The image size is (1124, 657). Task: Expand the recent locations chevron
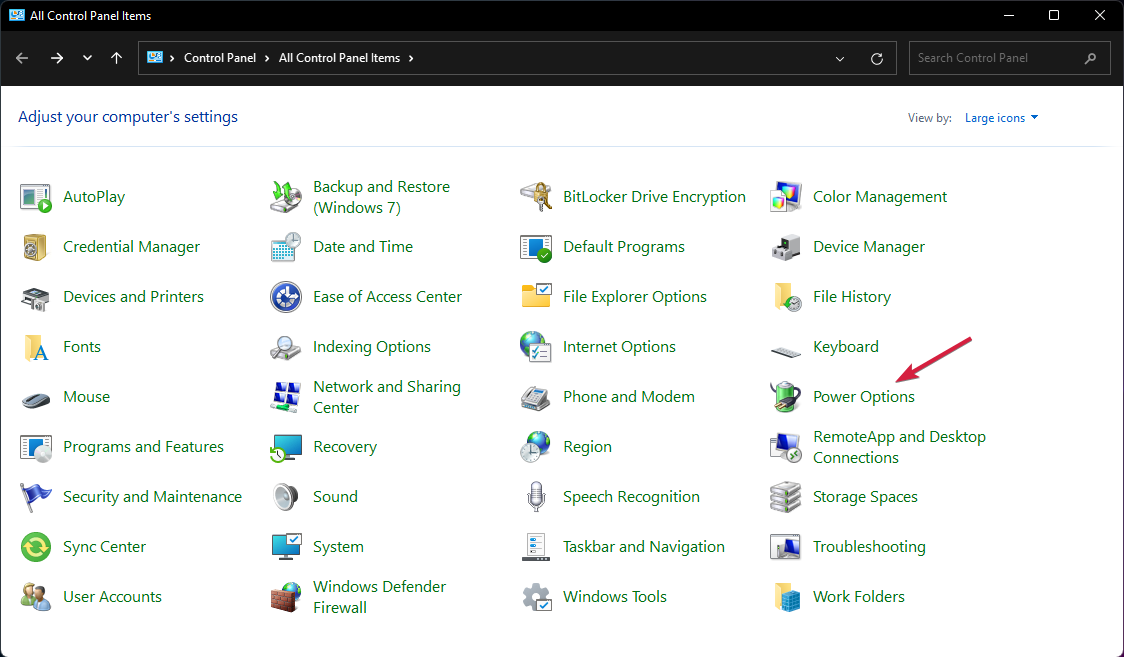[87, 58]
